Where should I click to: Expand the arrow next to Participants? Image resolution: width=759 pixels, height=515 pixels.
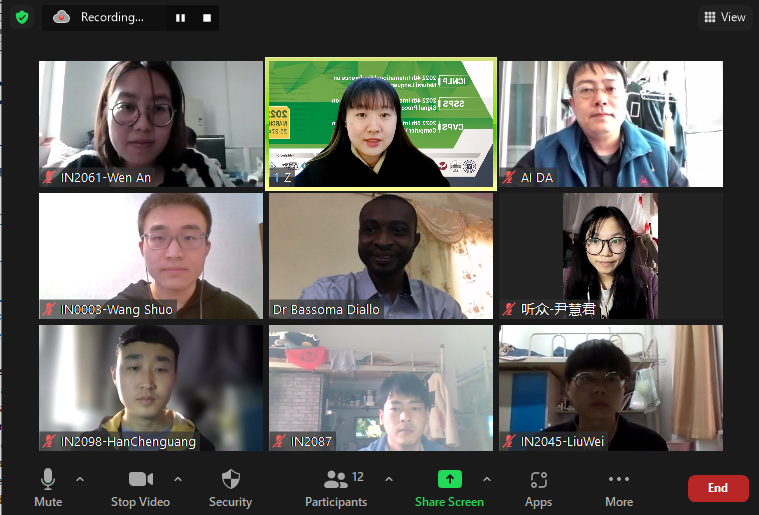pyautogui.click(x=389, y=479)
